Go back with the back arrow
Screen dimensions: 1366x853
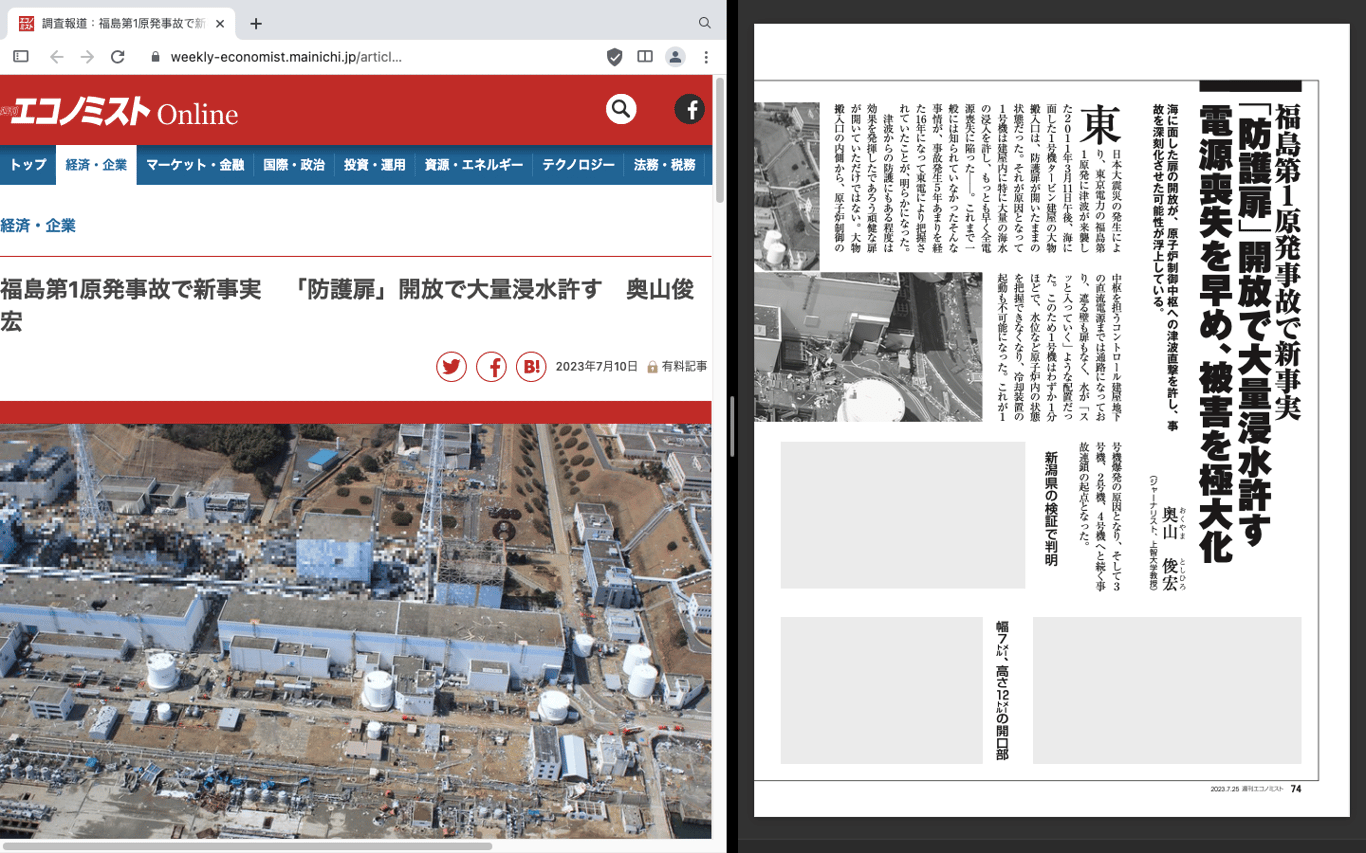57,57
